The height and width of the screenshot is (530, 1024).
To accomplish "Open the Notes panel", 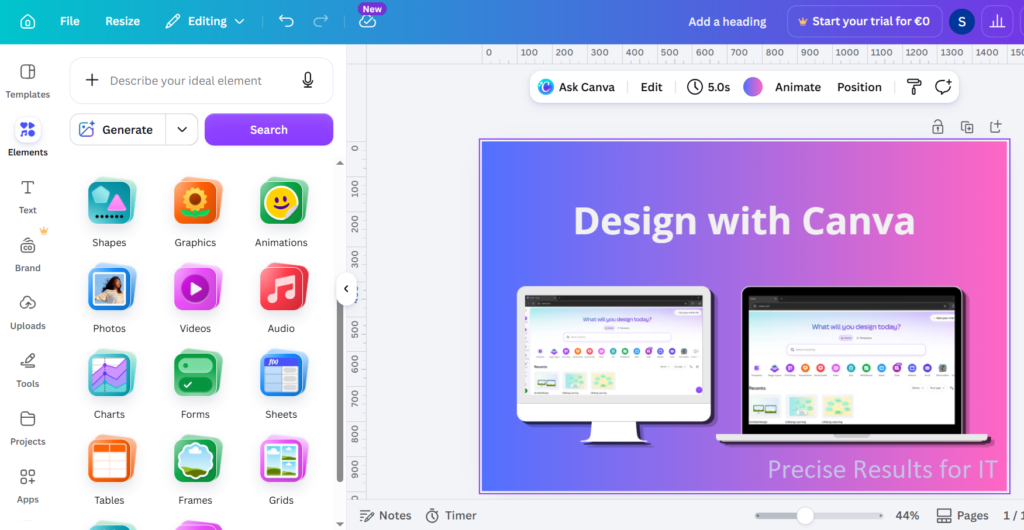I will (x=386, y=516).
